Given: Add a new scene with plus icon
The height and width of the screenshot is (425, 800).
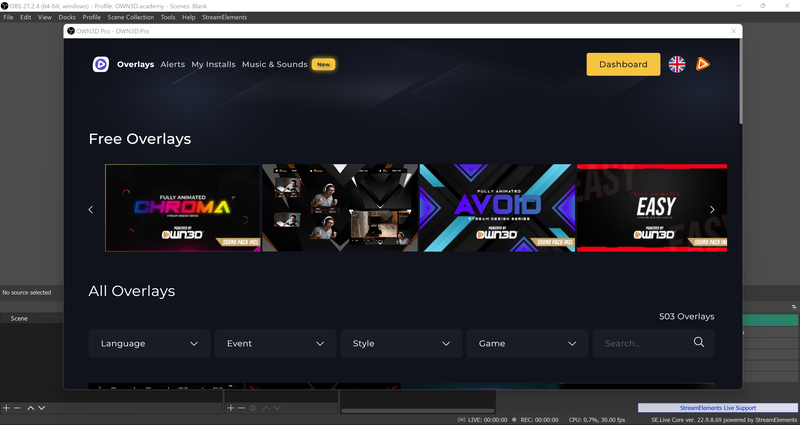Looking at the screenshot, I should [x=6, y=408].
